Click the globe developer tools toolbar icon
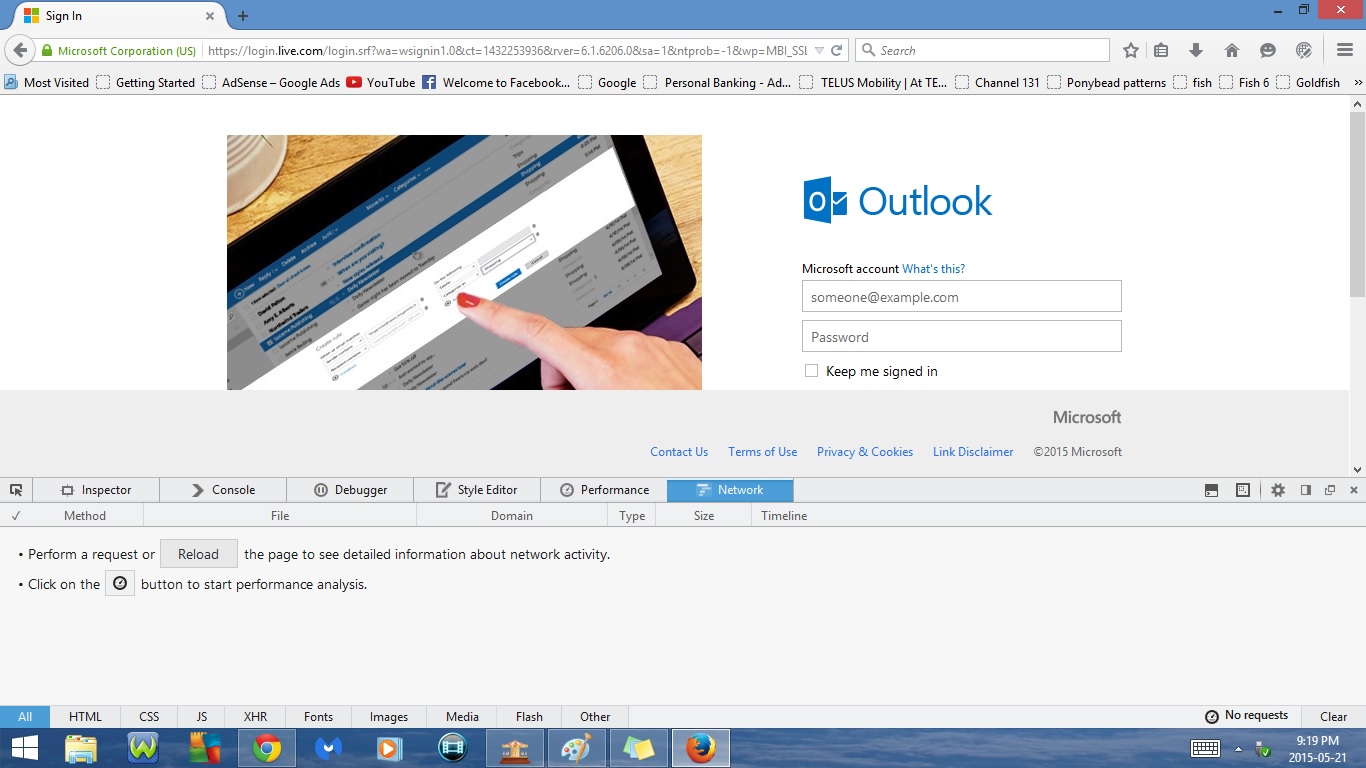 pyautogui.click(x=1304, y=50)
